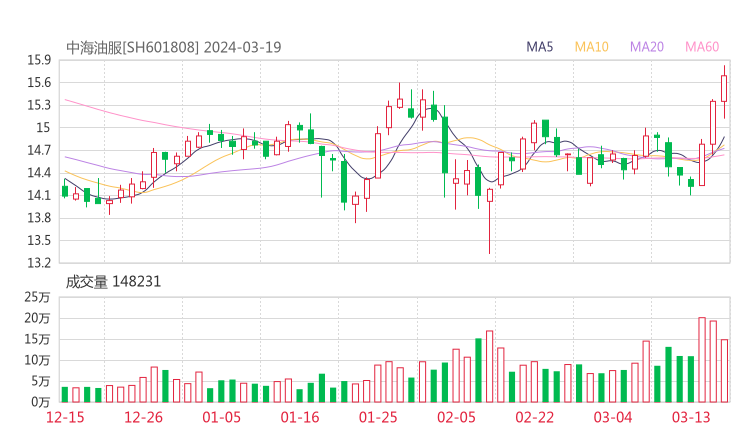Screen dimensions: 740x440
Task: Click the 12-15 date label
Action: [x=65, y=417]
